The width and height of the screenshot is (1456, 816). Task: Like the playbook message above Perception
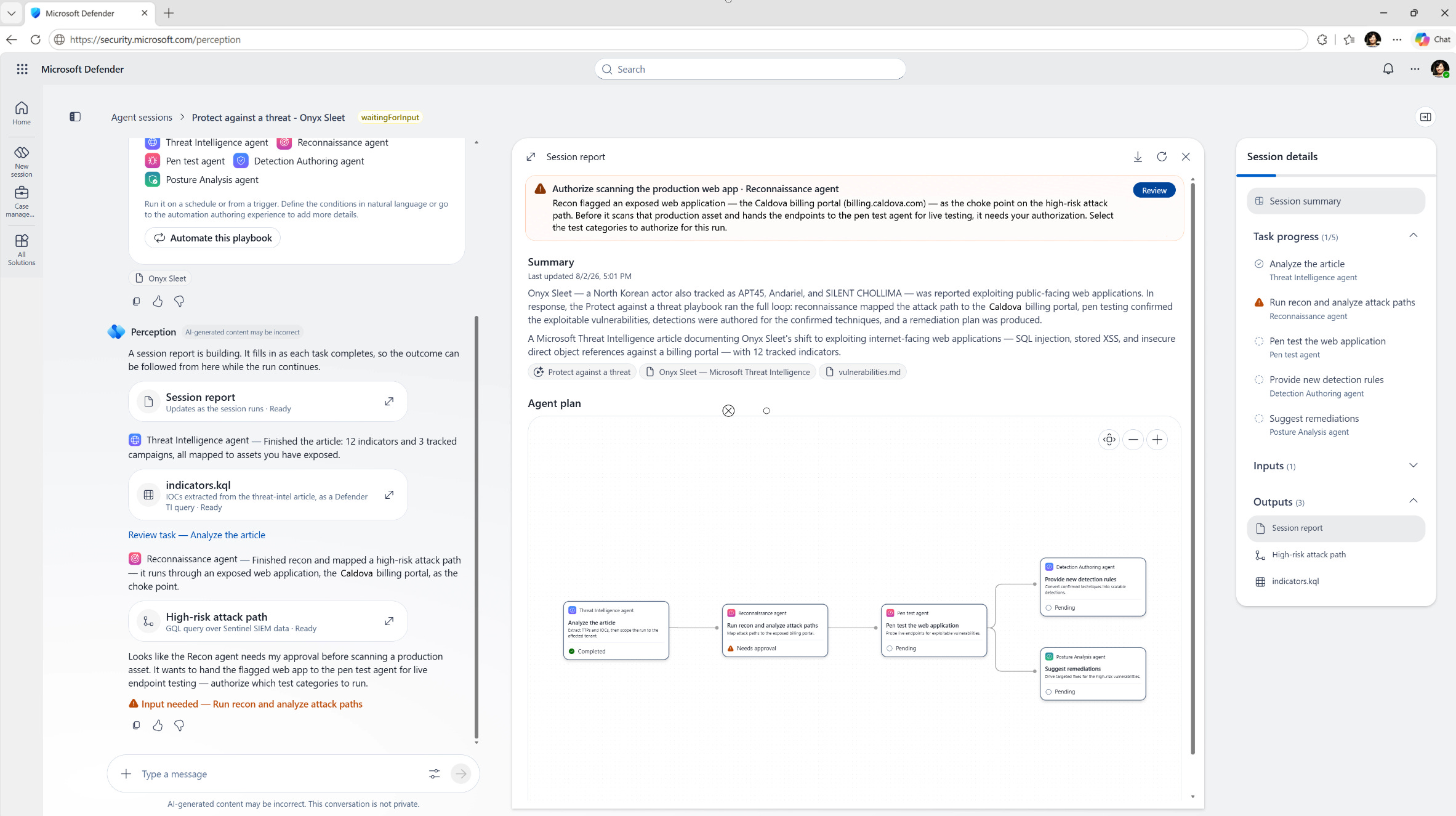pyautogui.click(x=158, y=301)
